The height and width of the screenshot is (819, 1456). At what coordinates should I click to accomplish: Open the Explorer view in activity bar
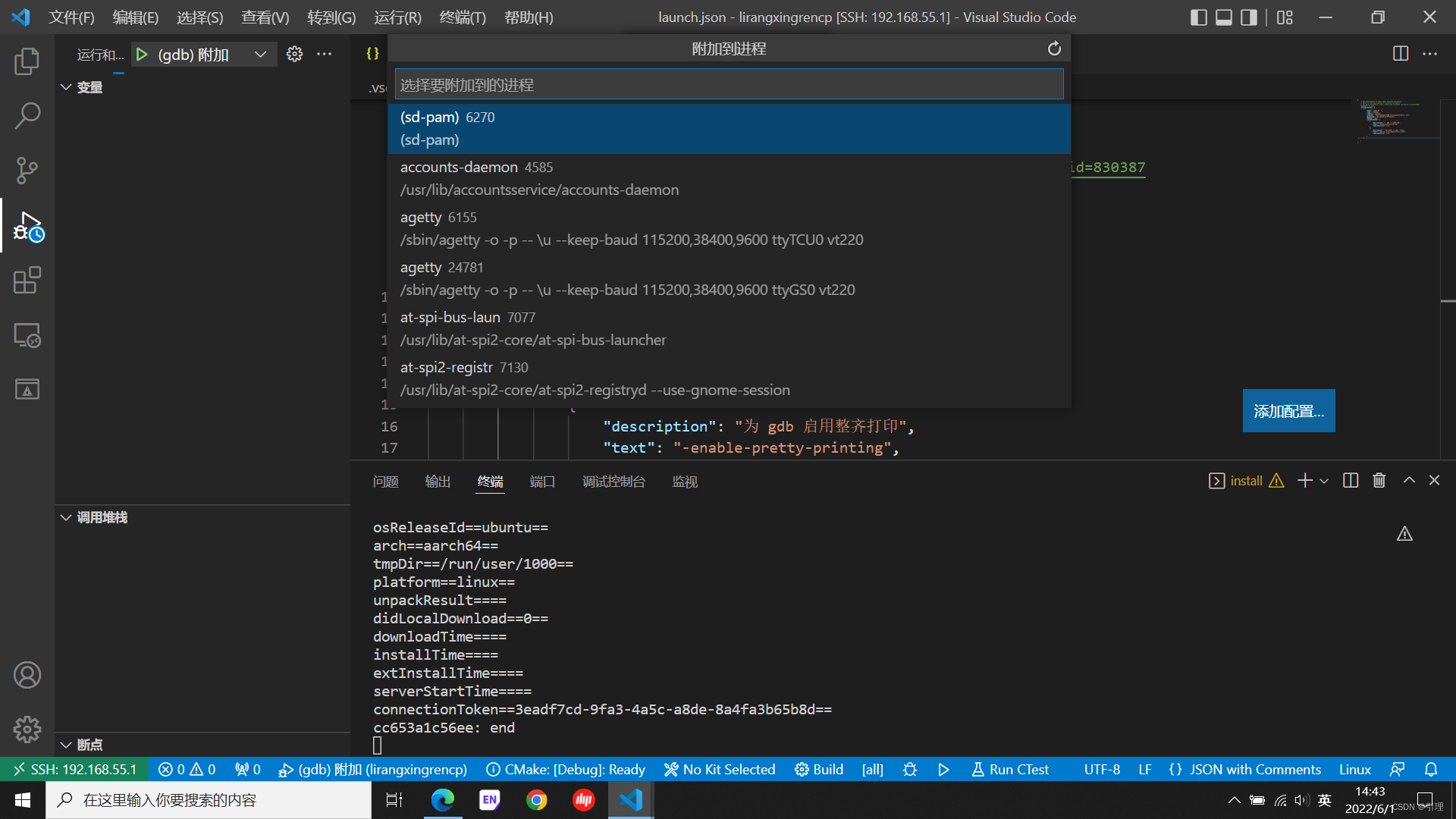coord(27,61)
